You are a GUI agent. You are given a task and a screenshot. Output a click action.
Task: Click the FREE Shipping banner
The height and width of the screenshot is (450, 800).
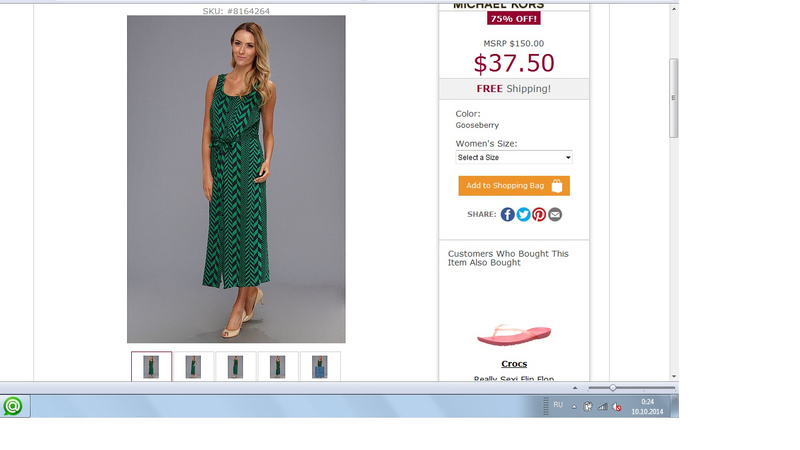pyautogui.click(x=514, y=89)
